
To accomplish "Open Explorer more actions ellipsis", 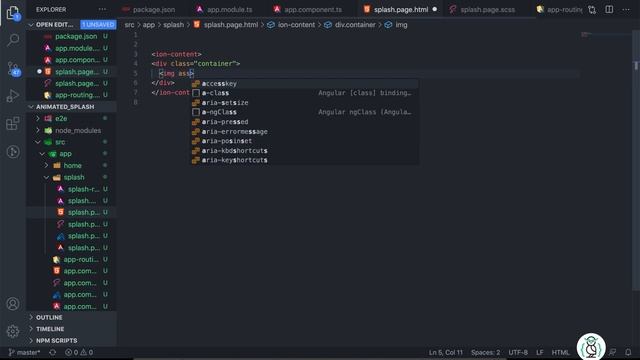I will 102,9.
